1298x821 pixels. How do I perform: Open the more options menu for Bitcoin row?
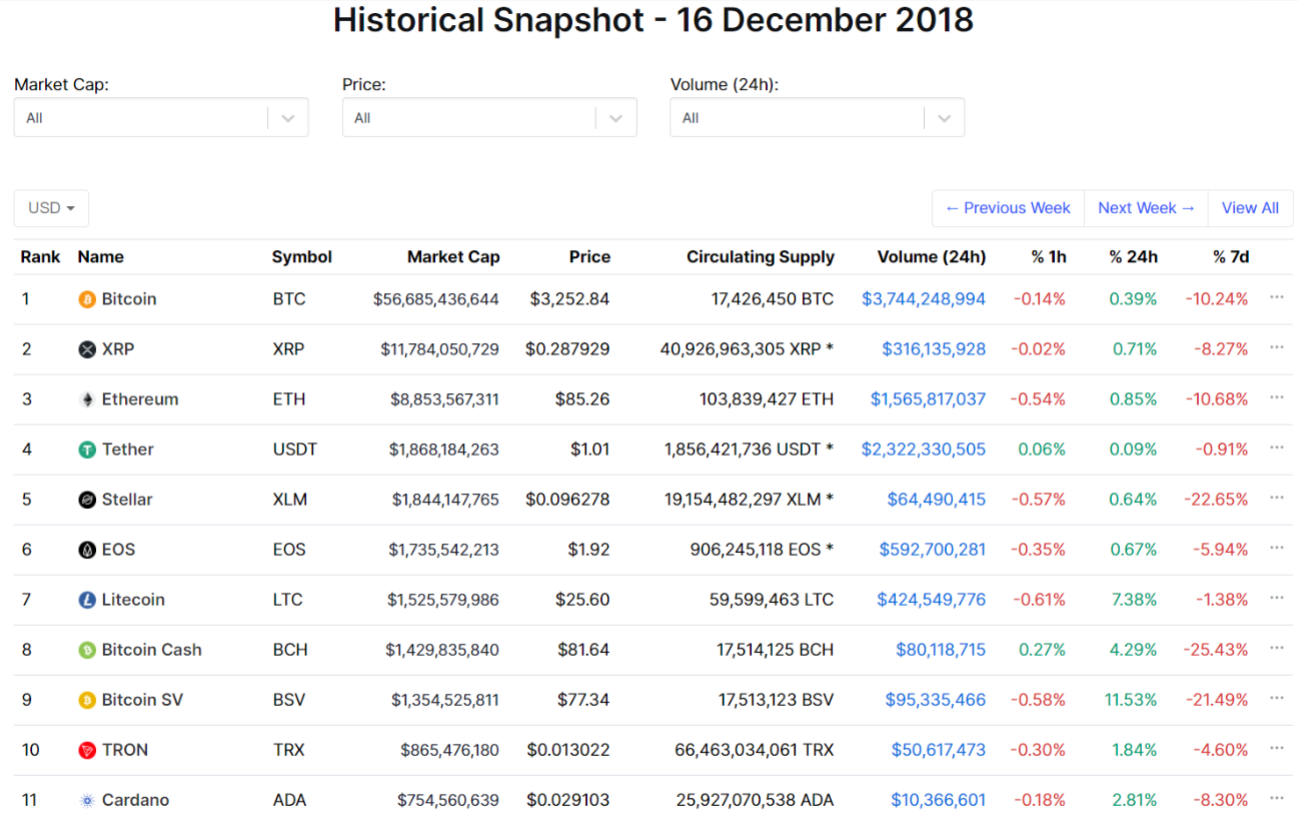click(x=1276, y=297)
